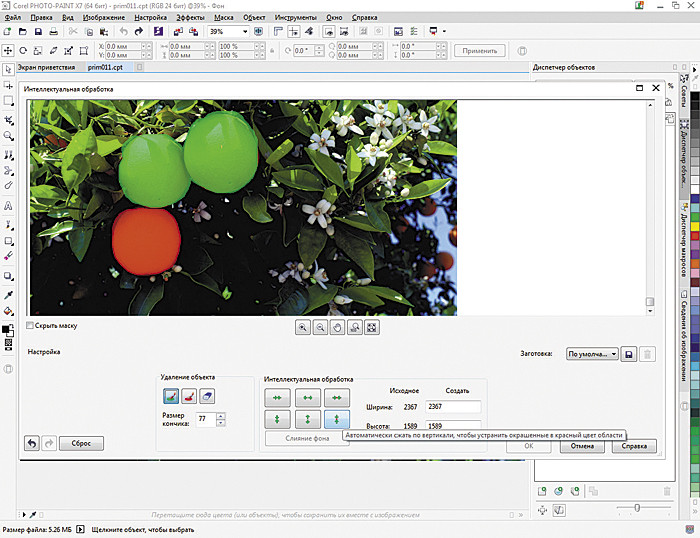Activate the pan hand tool below preview
Viewport: 700px width, 538px height.
coord(337,327)
